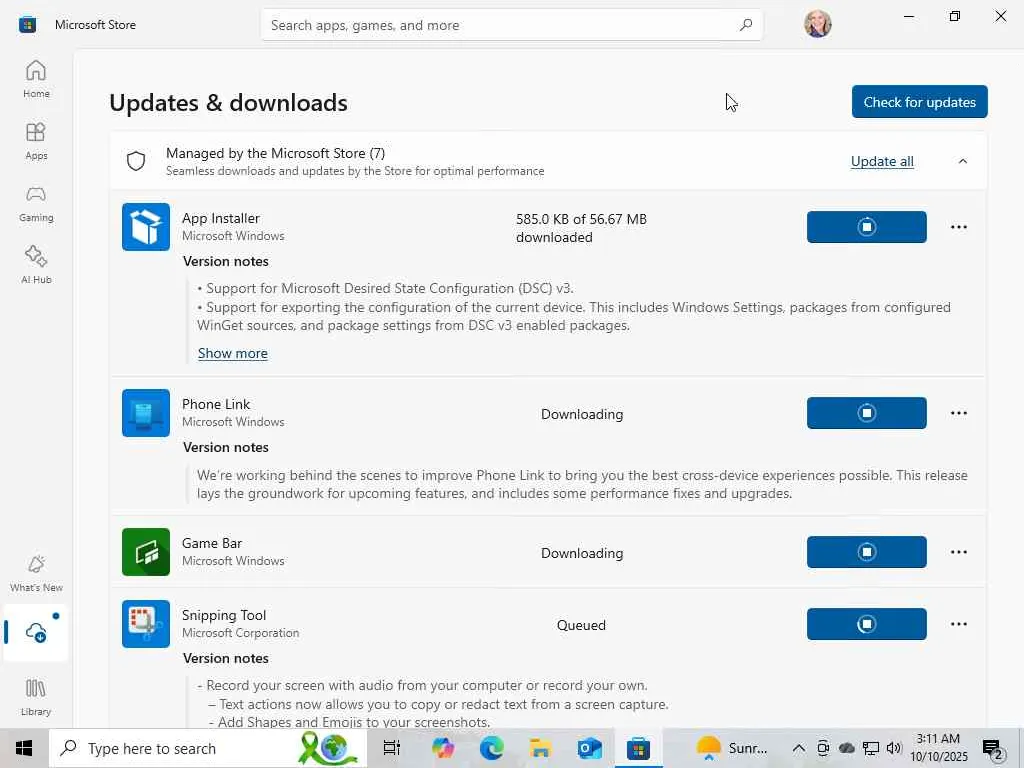Stop the Phone Link download

click(867, 413)
